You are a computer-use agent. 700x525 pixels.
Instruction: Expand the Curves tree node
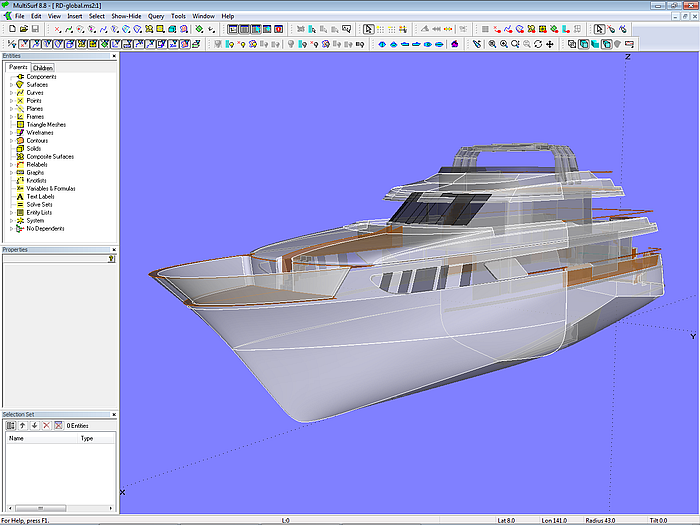coord(11,93)
